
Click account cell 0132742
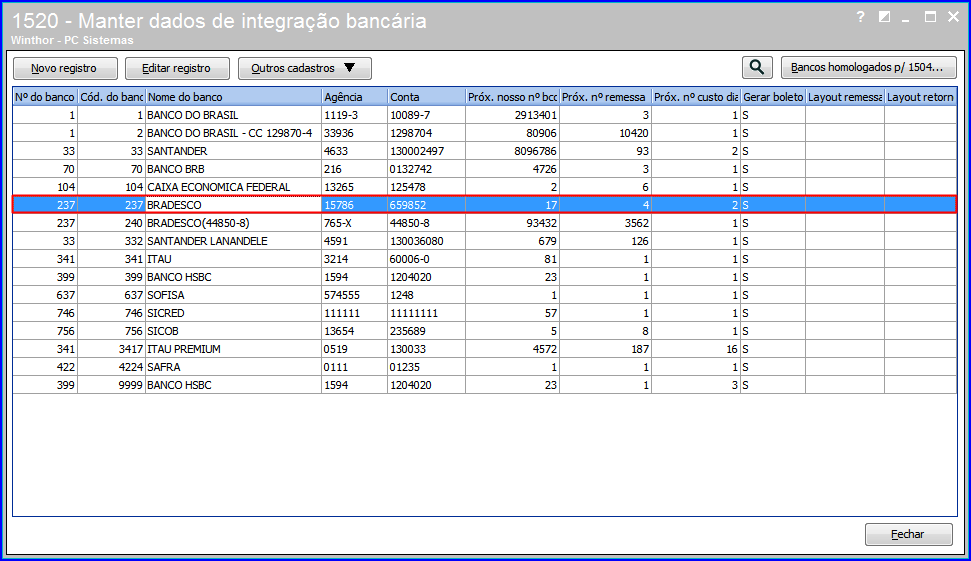pos(426,169)
